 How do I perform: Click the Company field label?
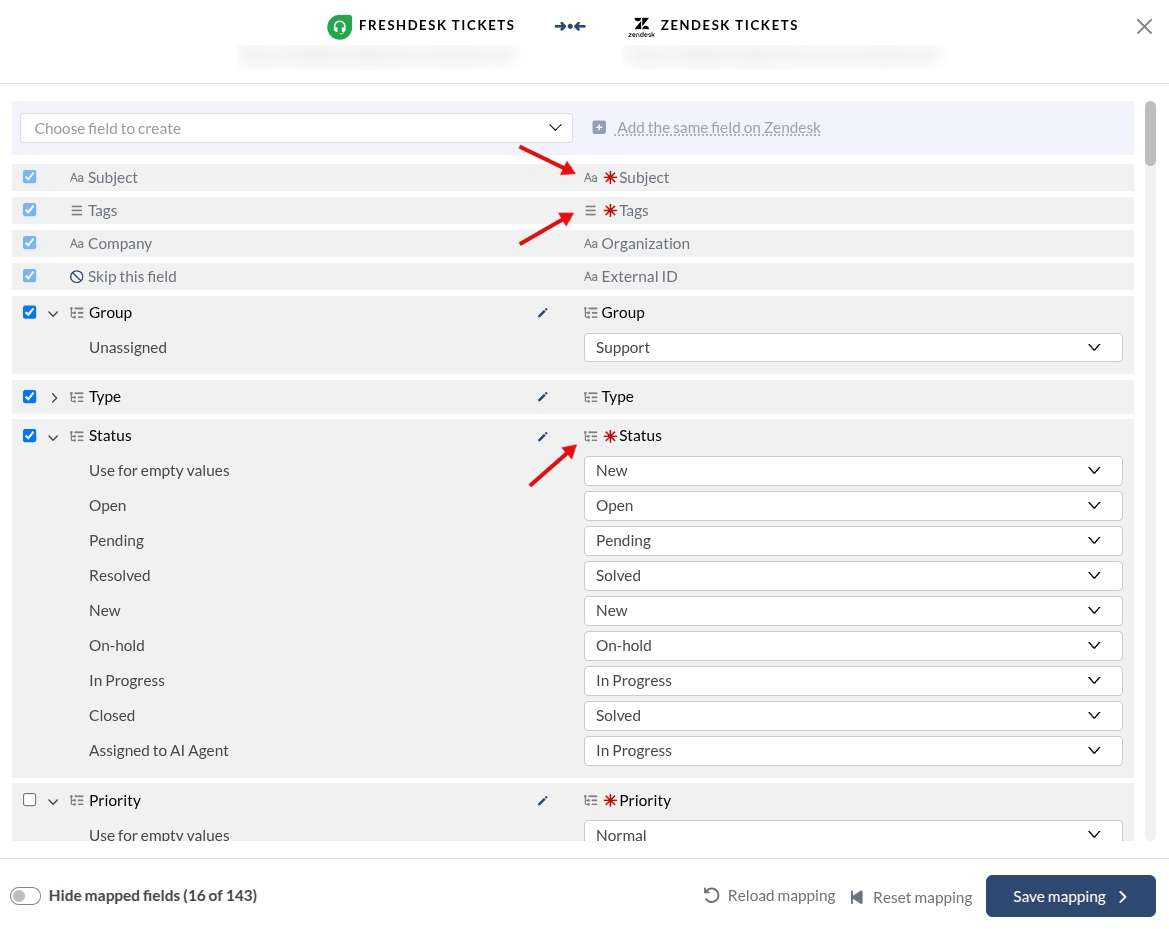pyautogui.click(x=120, y=244)
